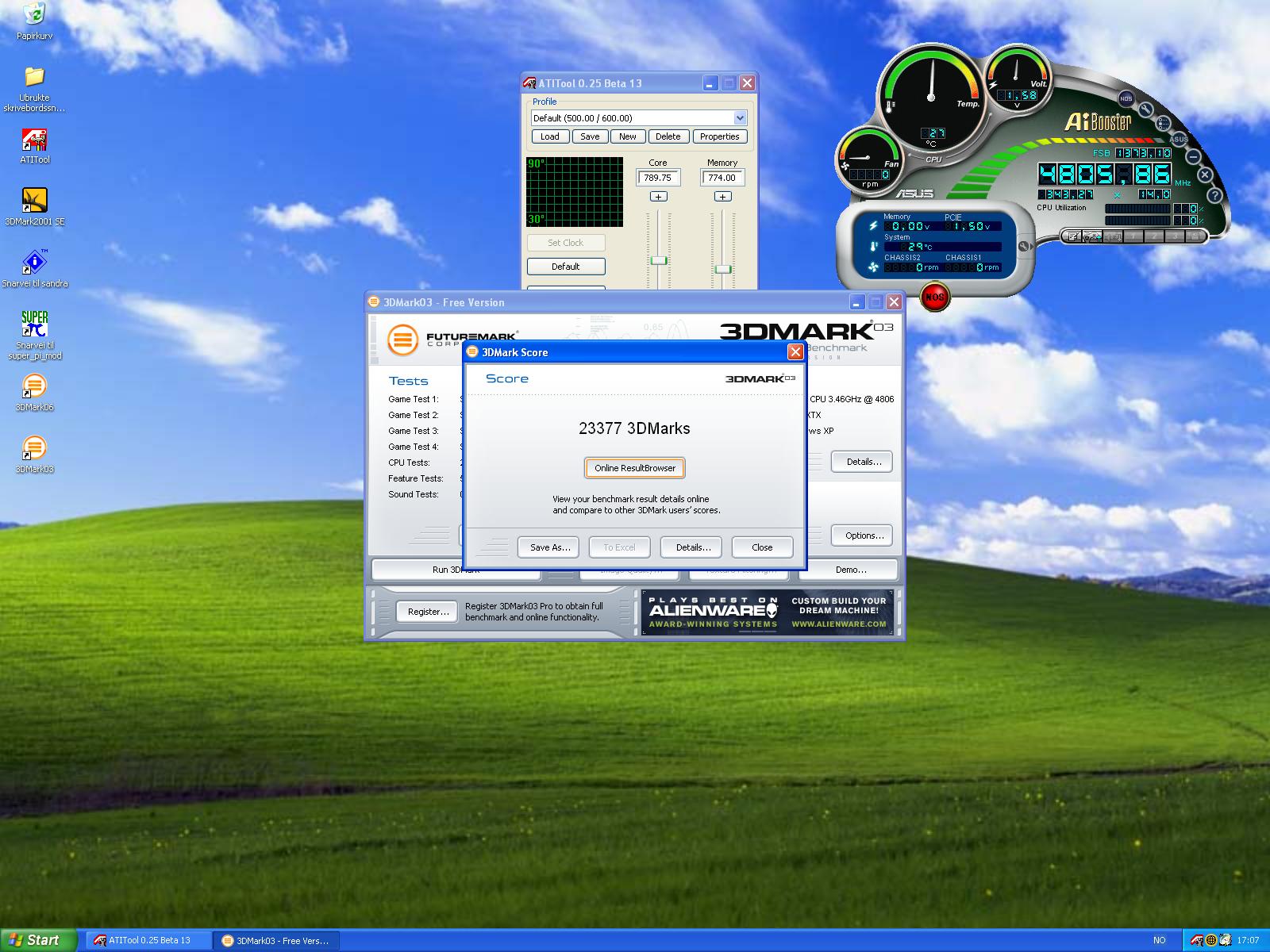Click Details... button in 3DMark03 main window
The height and width of the screenshot is (952, 1270).
(x=864, y=462)
